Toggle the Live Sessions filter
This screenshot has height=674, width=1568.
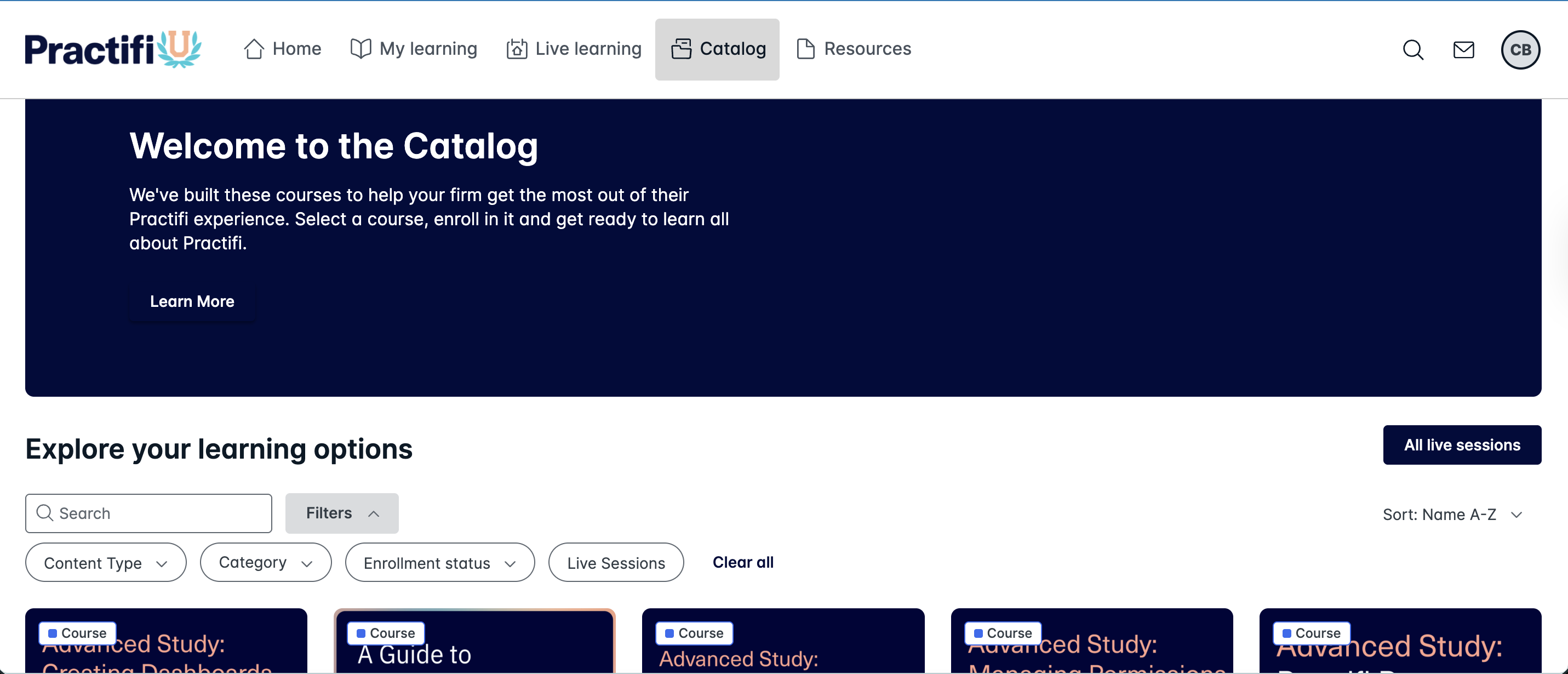(615, 563)
